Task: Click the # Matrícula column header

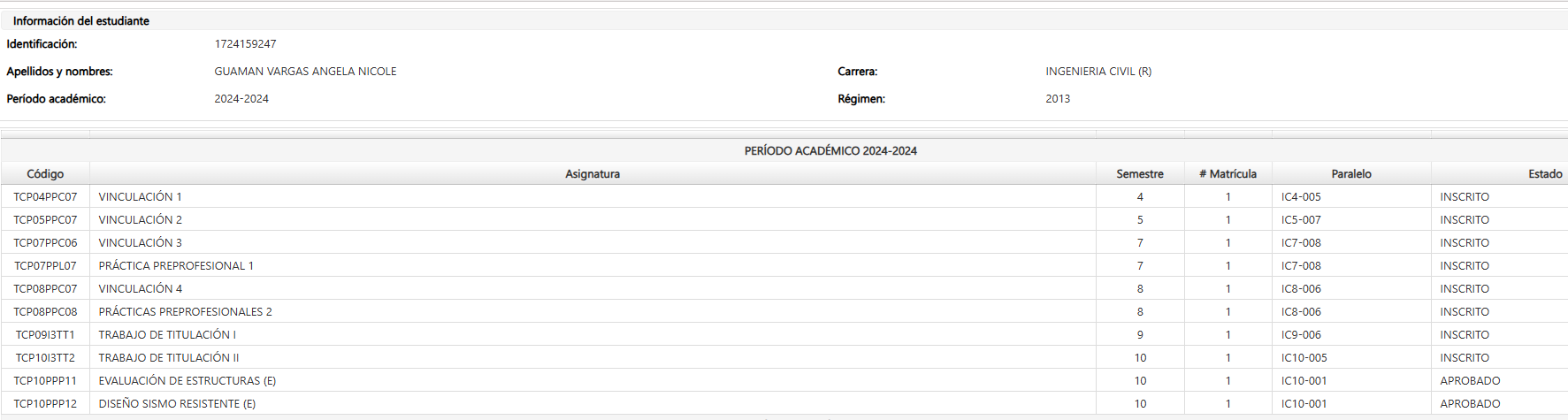Action: click(1228, 174)
